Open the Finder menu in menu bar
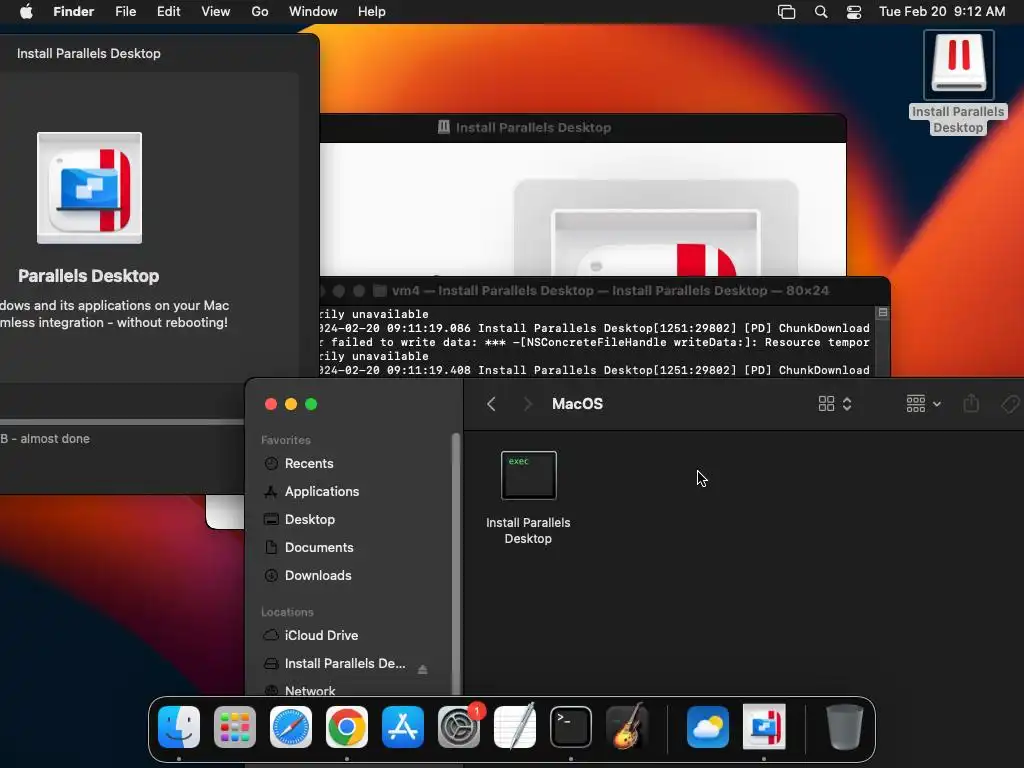 pyautogui.click(x=74, y=12)
